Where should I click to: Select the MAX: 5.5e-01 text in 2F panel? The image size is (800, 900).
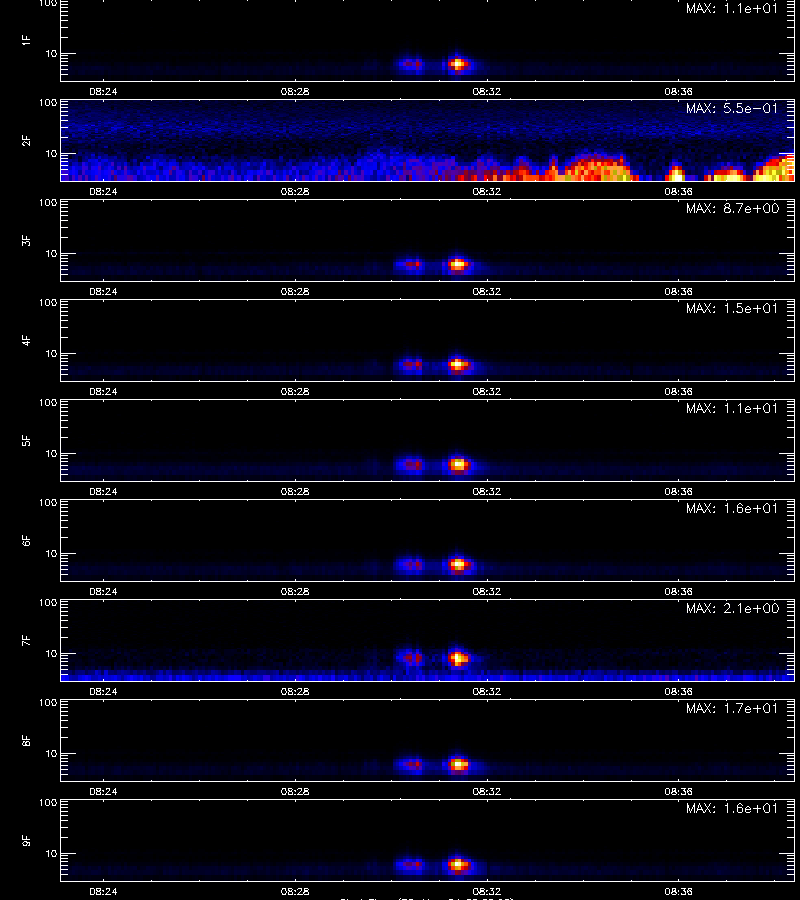[x=732, y=108]
